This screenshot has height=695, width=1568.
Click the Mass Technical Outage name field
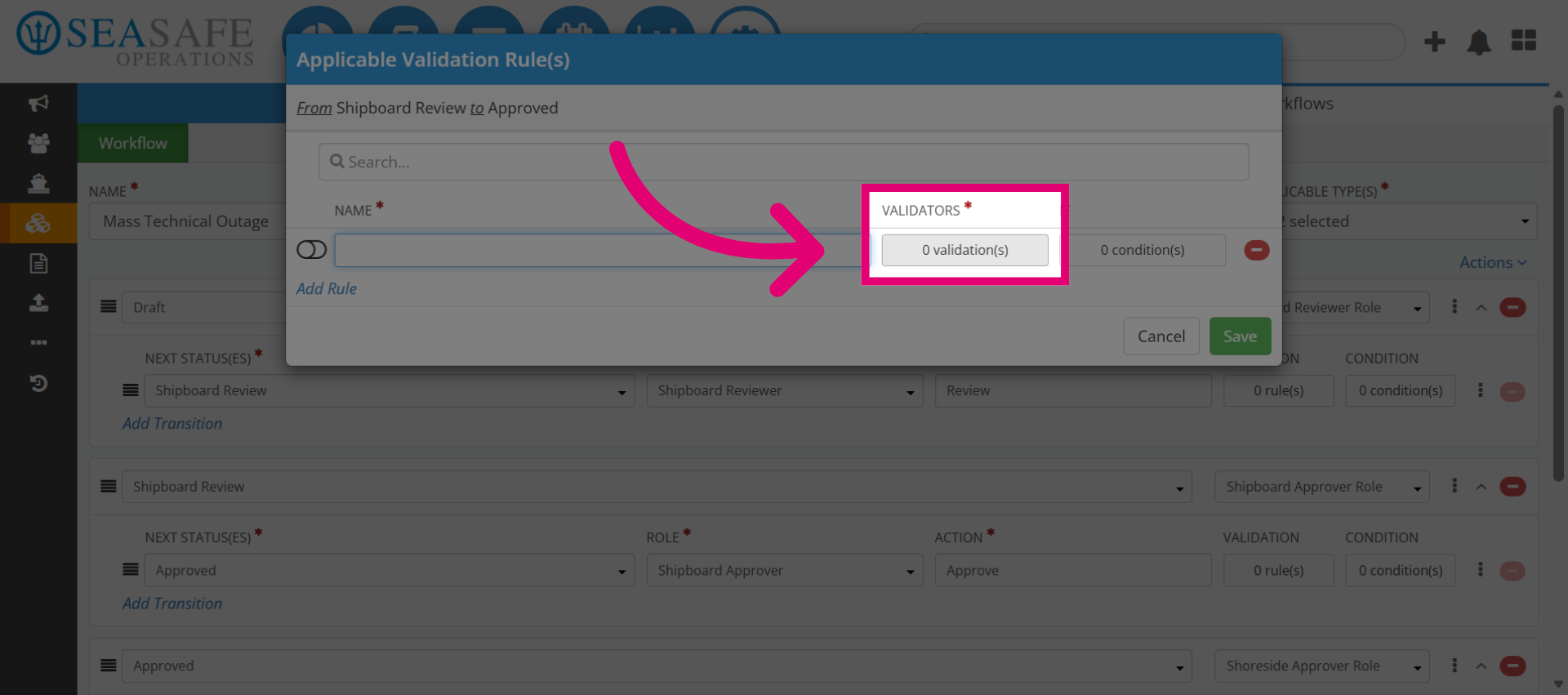pos(188,221)
